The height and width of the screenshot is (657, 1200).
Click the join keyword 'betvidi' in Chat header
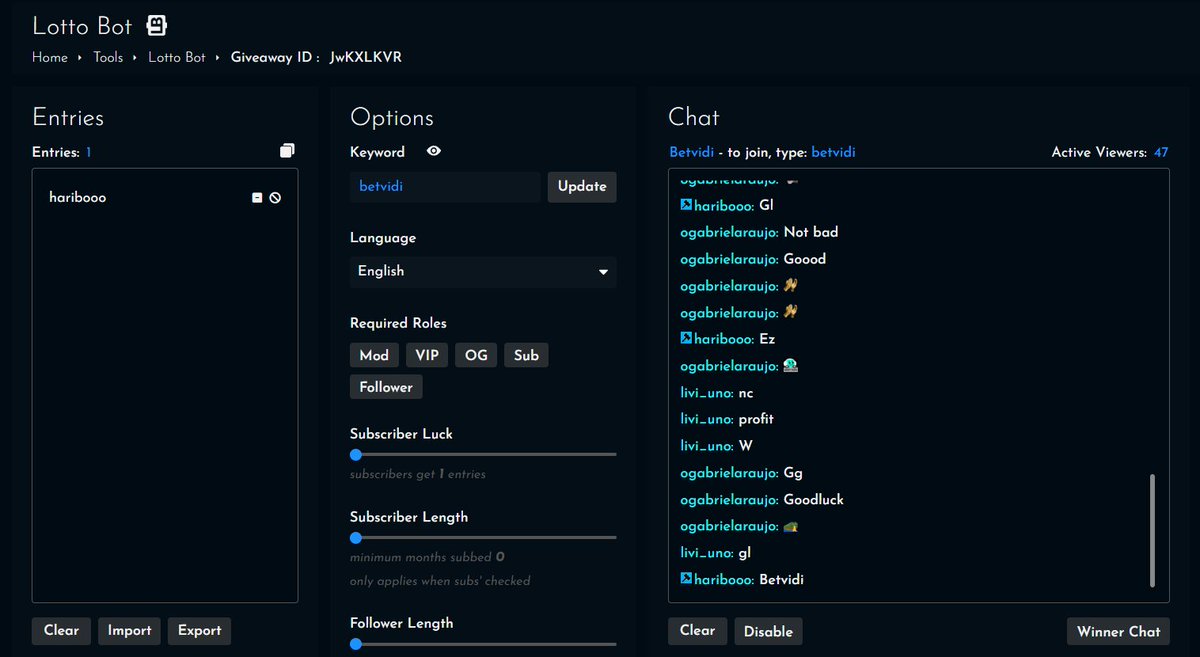(833, 152)
